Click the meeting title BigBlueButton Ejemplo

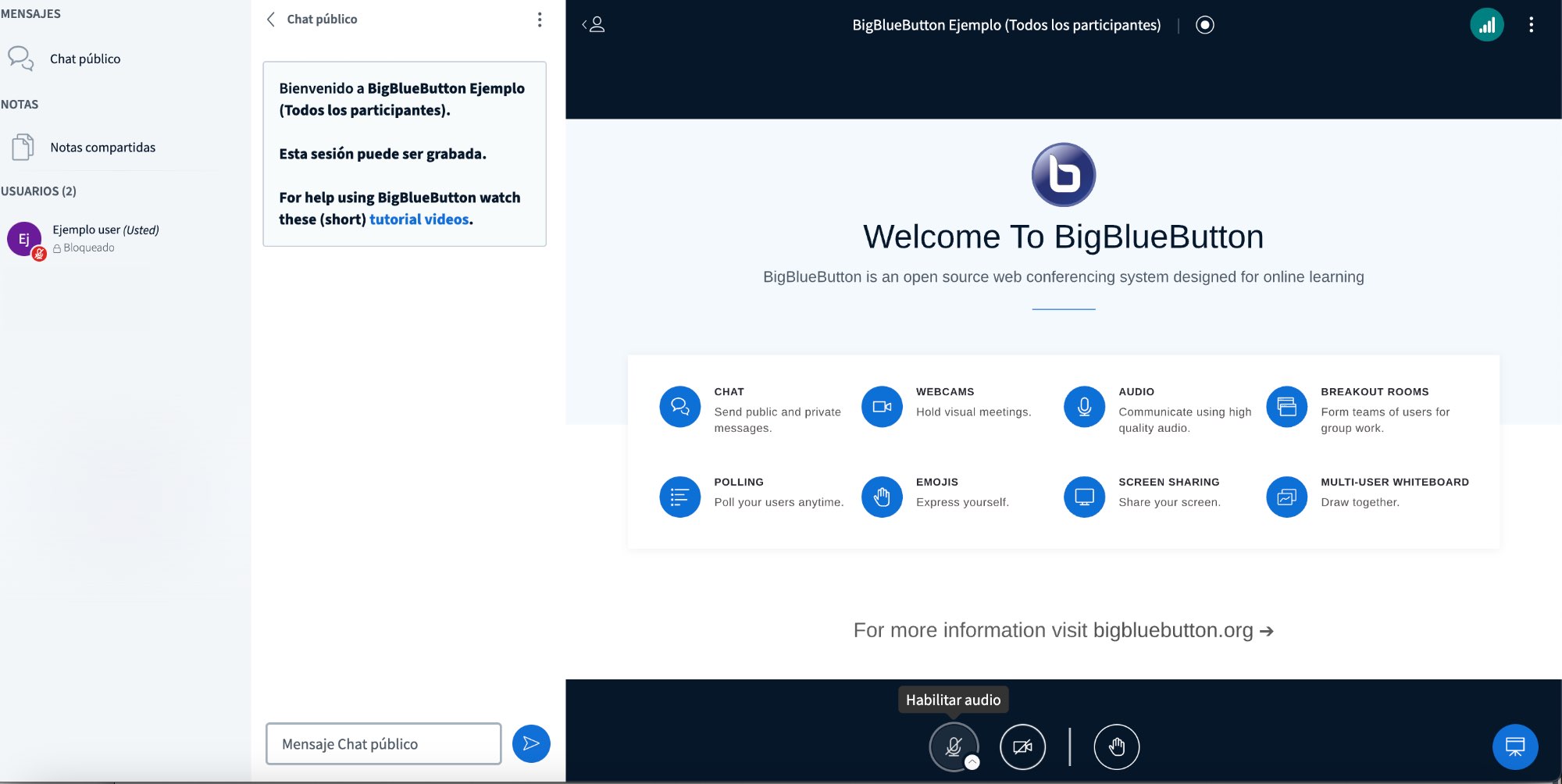point(1006,25)
